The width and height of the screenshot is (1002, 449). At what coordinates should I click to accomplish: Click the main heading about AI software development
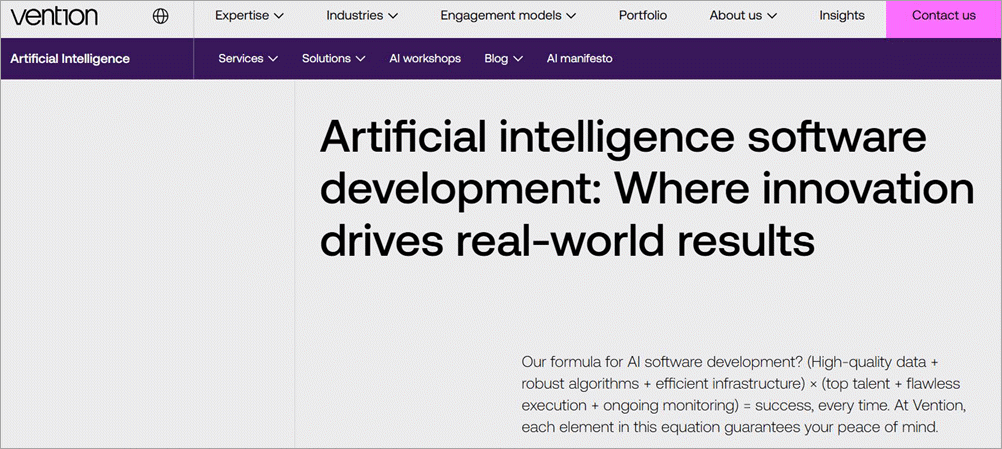pos(646,188)
